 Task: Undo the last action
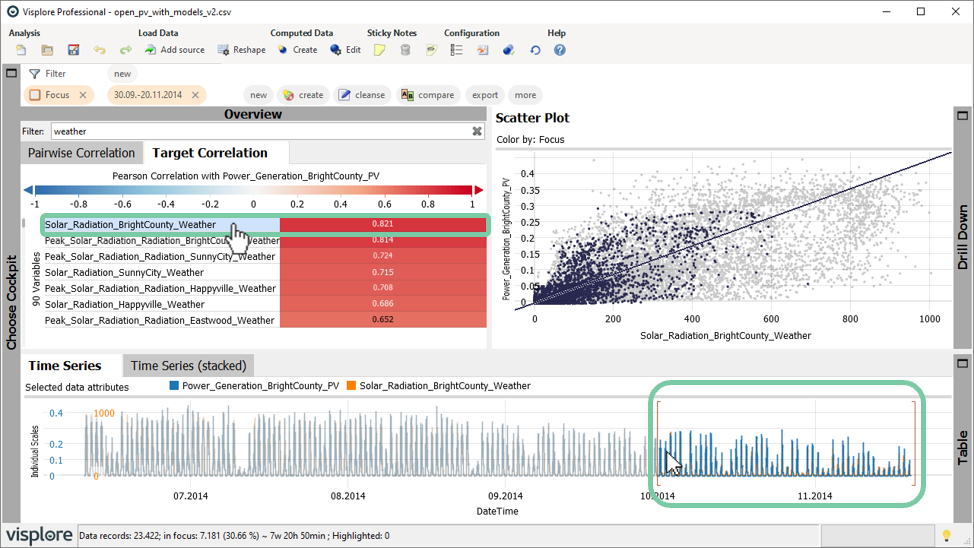(x=99, y=50)
